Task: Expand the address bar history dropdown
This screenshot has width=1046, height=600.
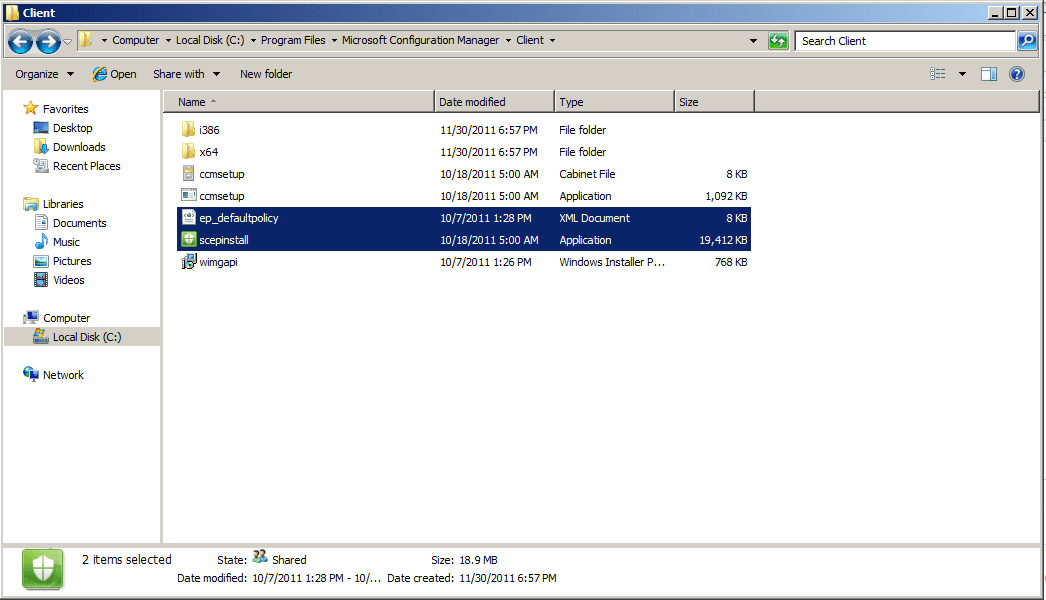Action: [x=753, y=41]
